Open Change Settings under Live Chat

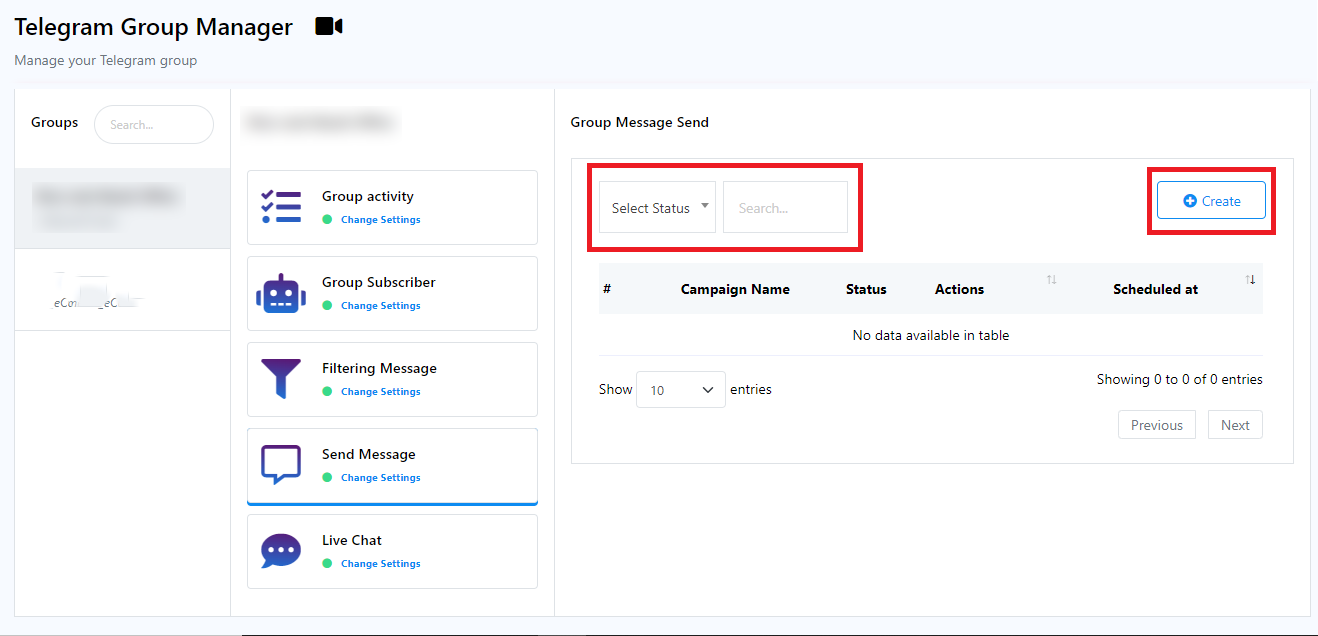[x=380, y=564]
